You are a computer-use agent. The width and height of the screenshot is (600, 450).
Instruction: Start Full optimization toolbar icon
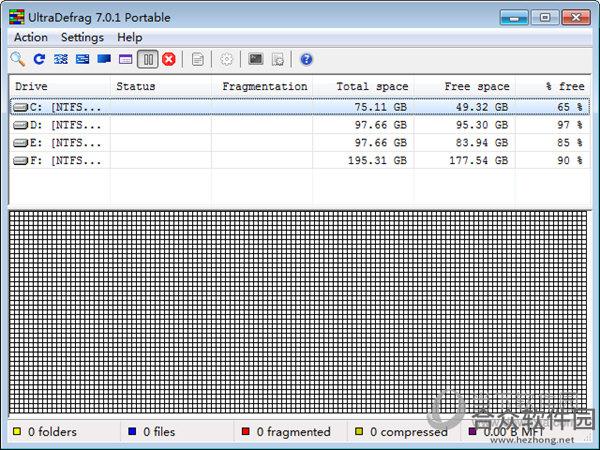pyautogui.click(x=104, y=59)
